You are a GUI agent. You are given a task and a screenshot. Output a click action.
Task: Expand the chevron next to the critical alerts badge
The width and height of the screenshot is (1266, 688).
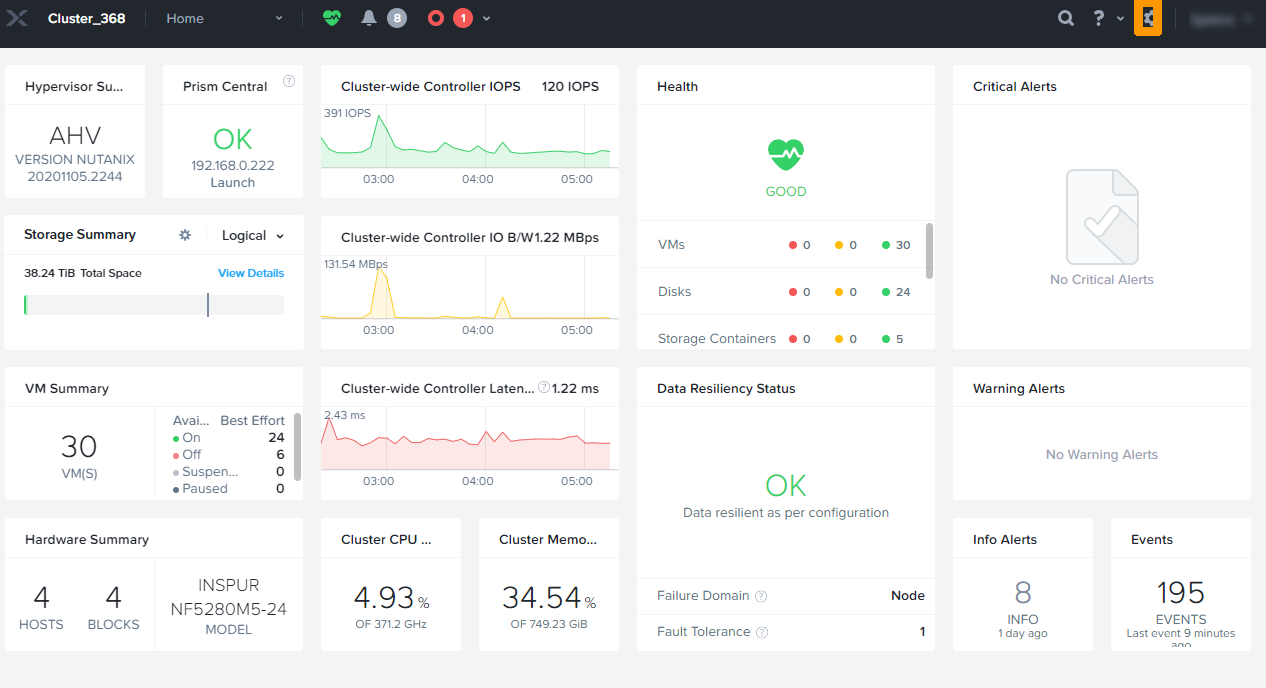(x=485, y=17)
